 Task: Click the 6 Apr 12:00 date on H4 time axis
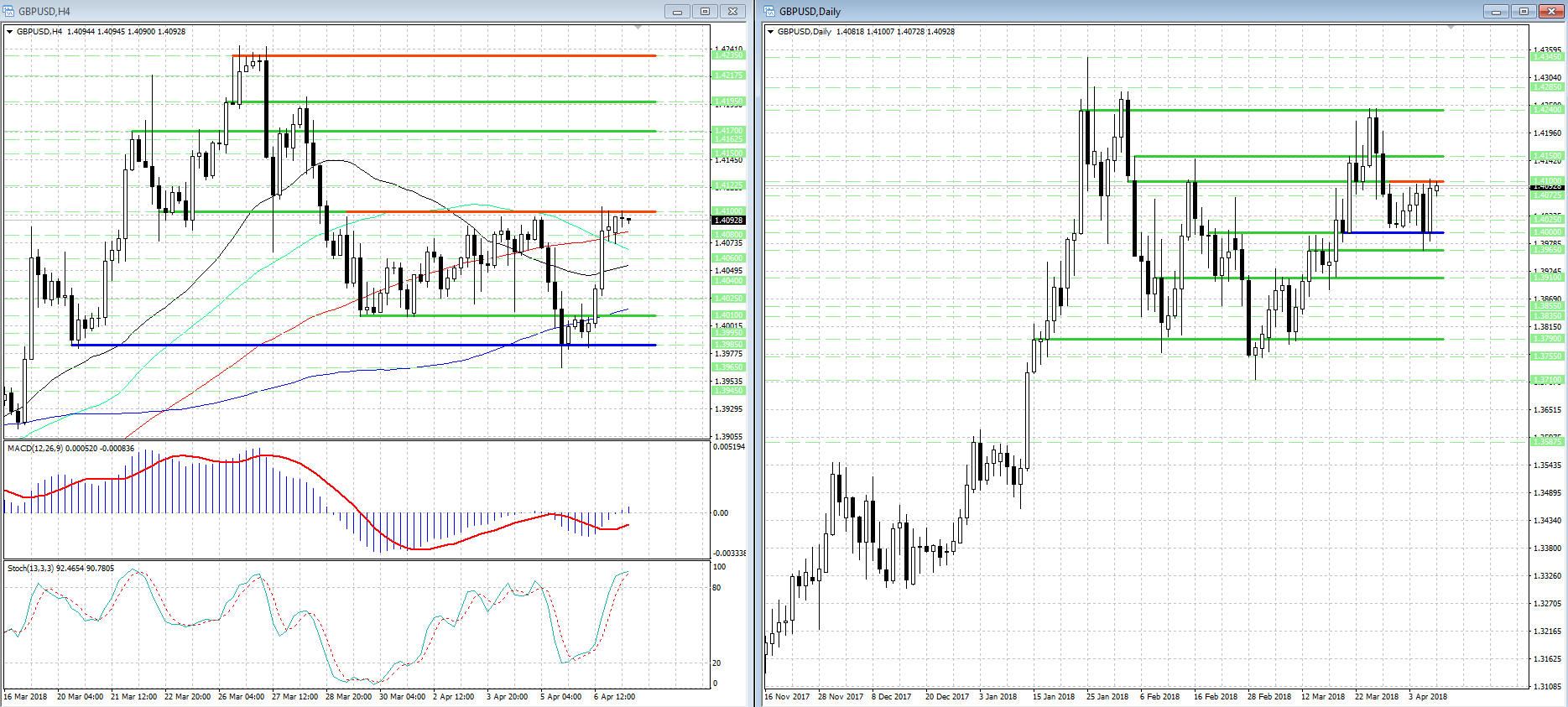(x=614, y=697)
